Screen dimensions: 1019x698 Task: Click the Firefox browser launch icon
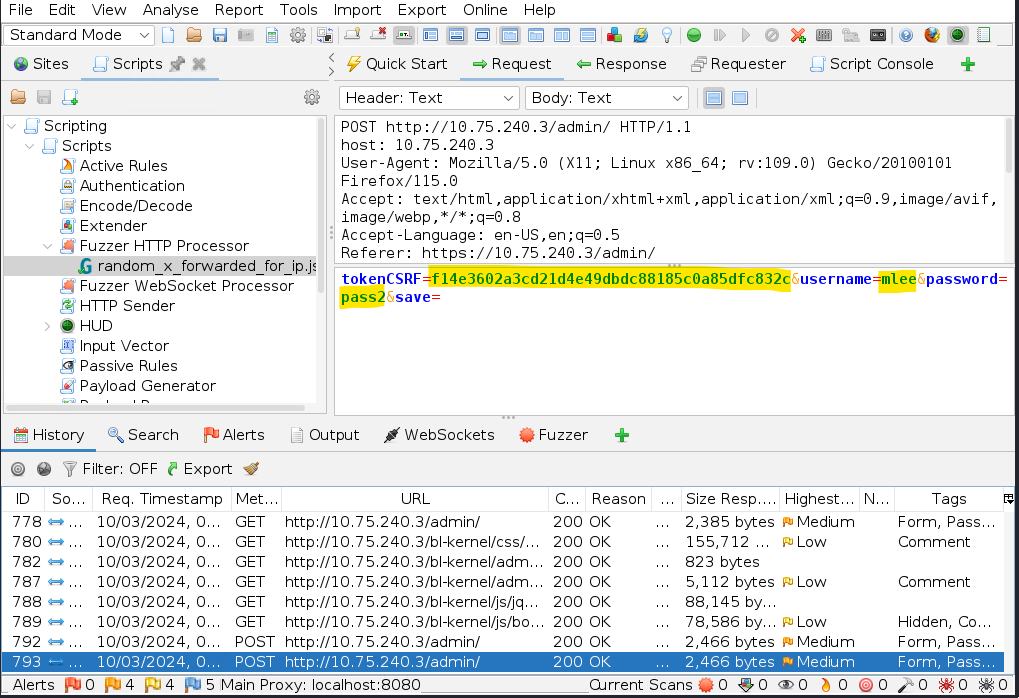(x=932, y=35)
